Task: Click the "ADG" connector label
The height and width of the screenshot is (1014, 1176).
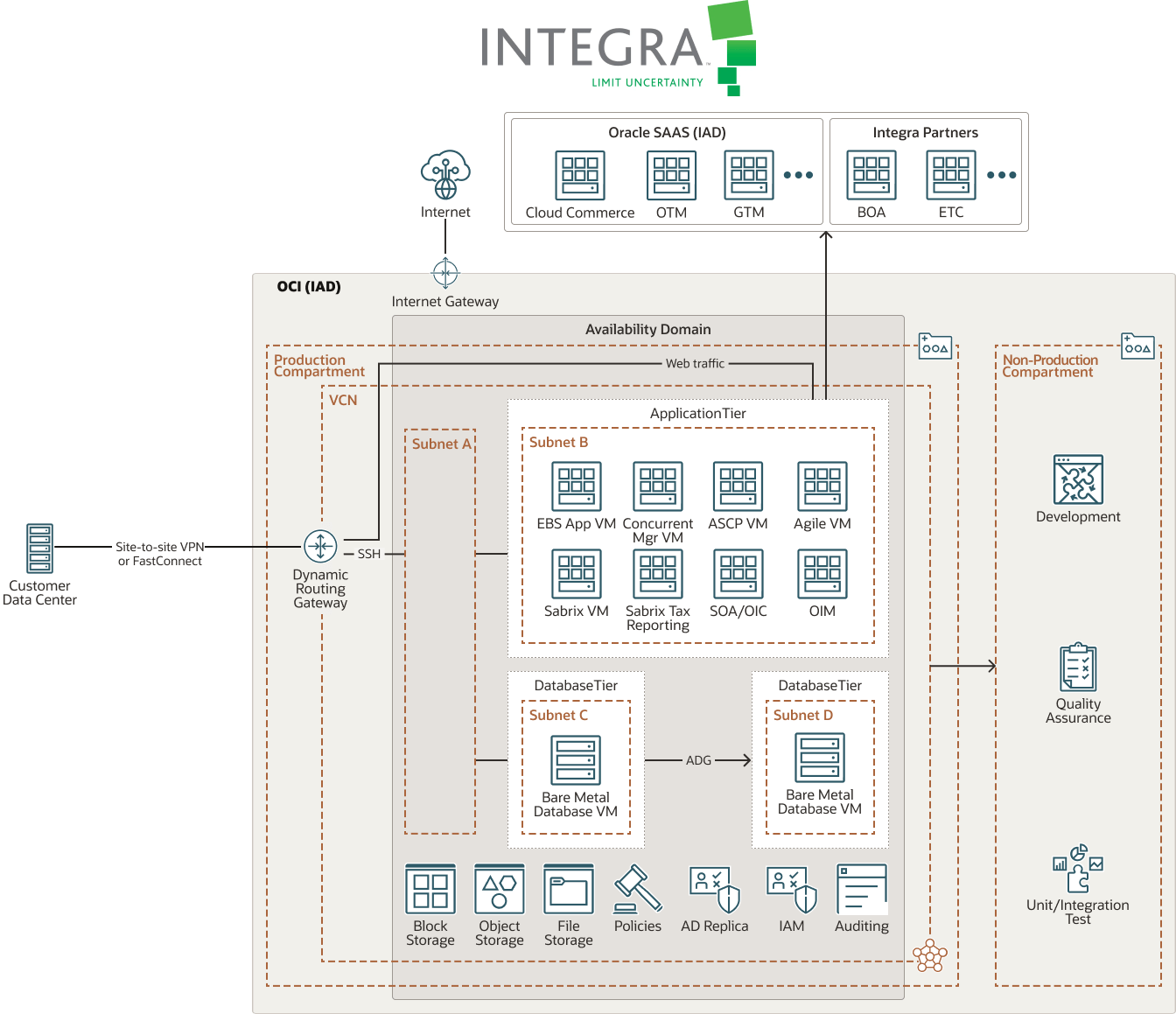Action: pos(698,760)
